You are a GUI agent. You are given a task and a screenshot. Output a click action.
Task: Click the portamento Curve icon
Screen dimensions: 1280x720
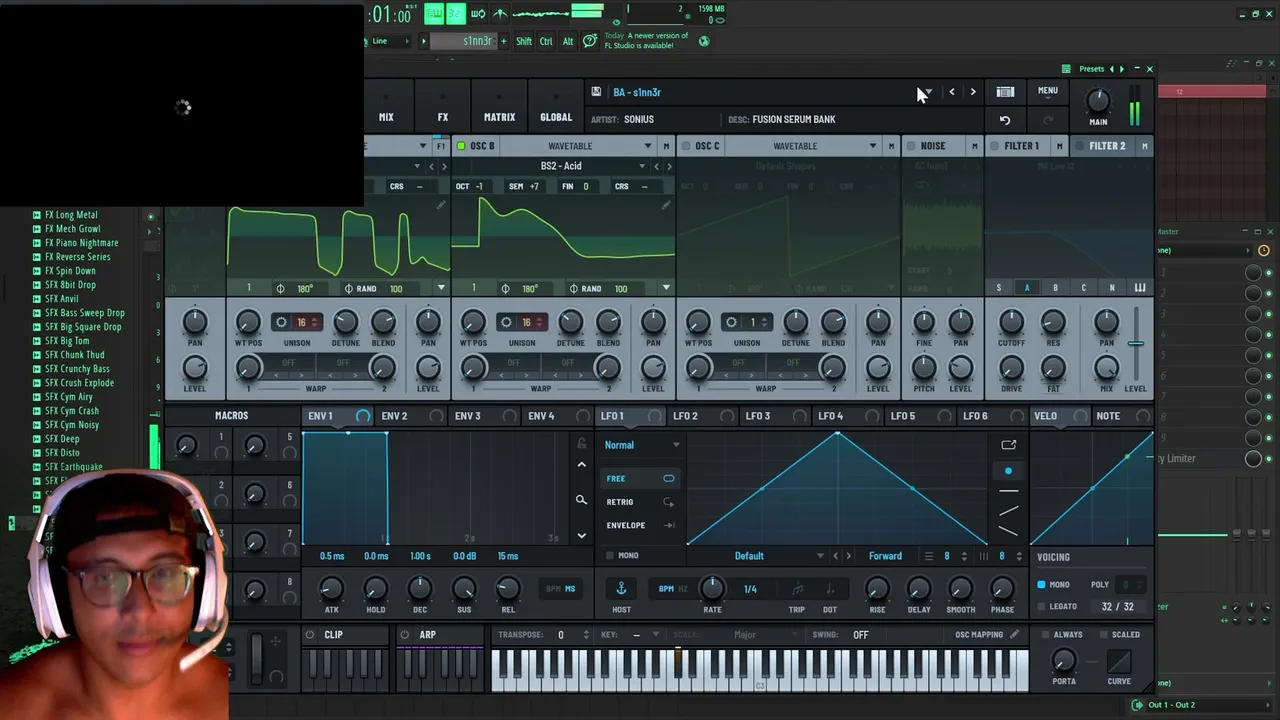[x=1119, y=661]
